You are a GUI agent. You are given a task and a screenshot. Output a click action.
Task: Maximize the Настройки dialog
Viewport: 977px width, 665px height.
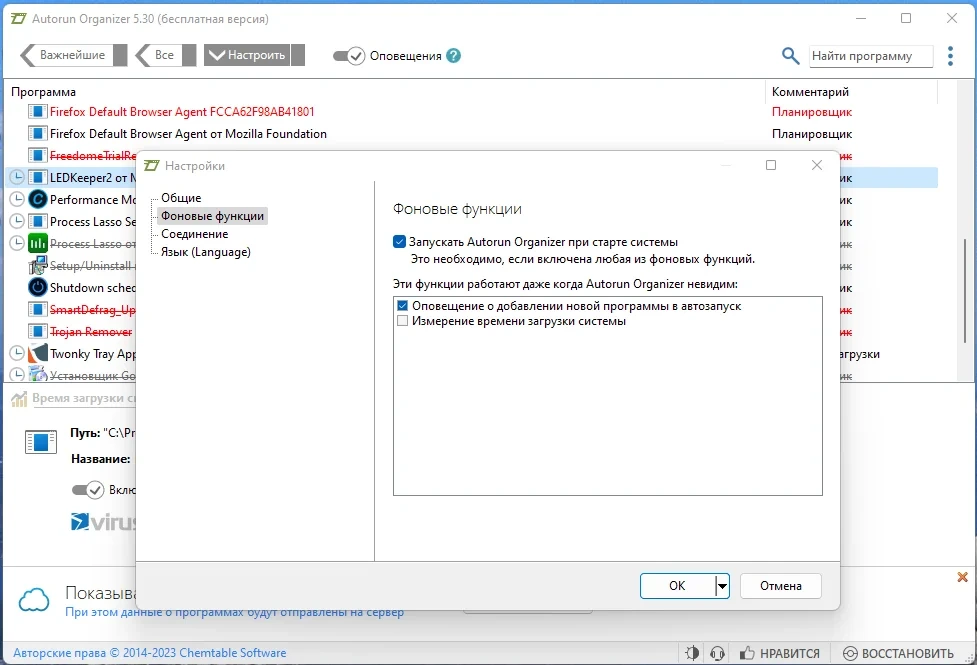point(771,165)
